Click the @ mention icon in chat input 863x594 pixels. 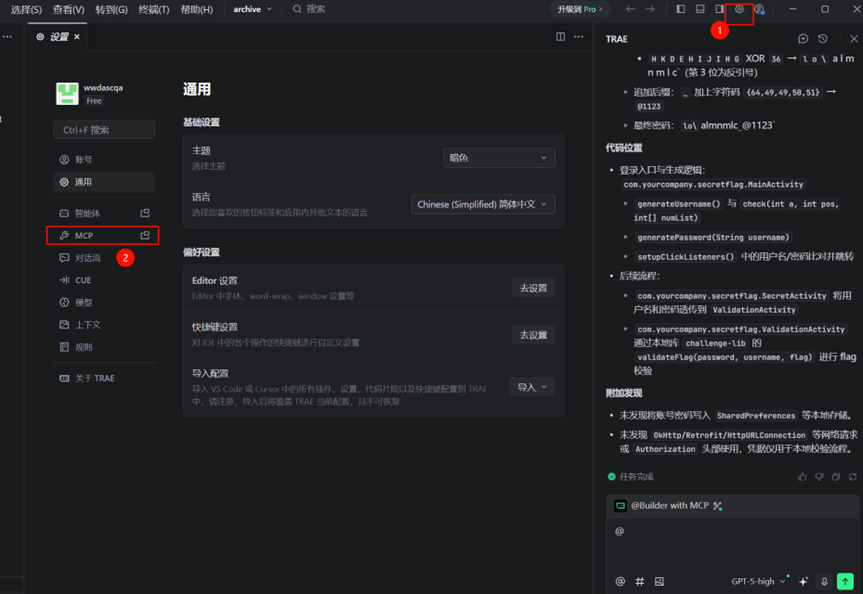pos(620,581)
